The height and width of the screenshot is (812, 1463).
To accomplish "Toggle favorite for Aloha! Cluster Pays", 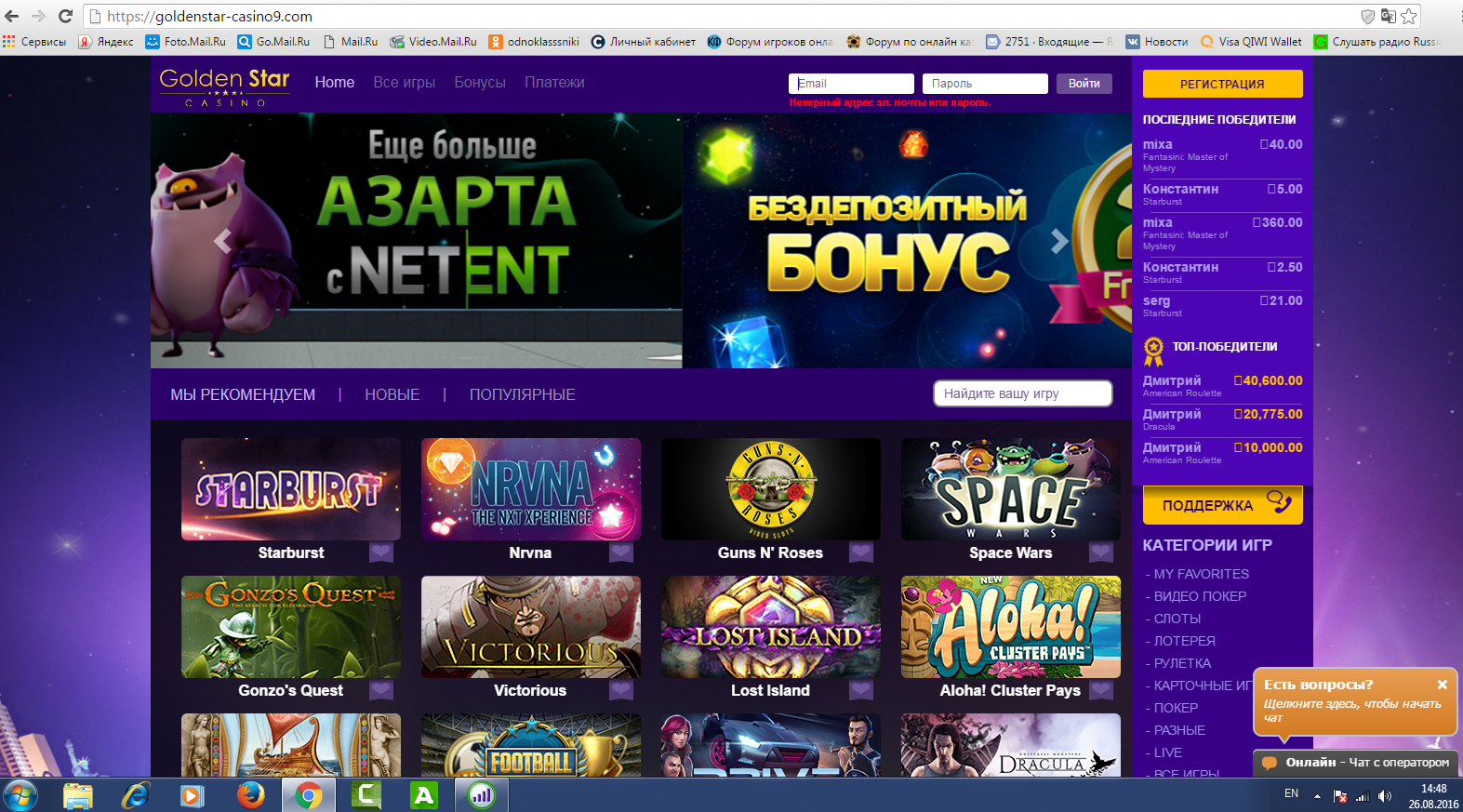I will (x=1101, y=690).
